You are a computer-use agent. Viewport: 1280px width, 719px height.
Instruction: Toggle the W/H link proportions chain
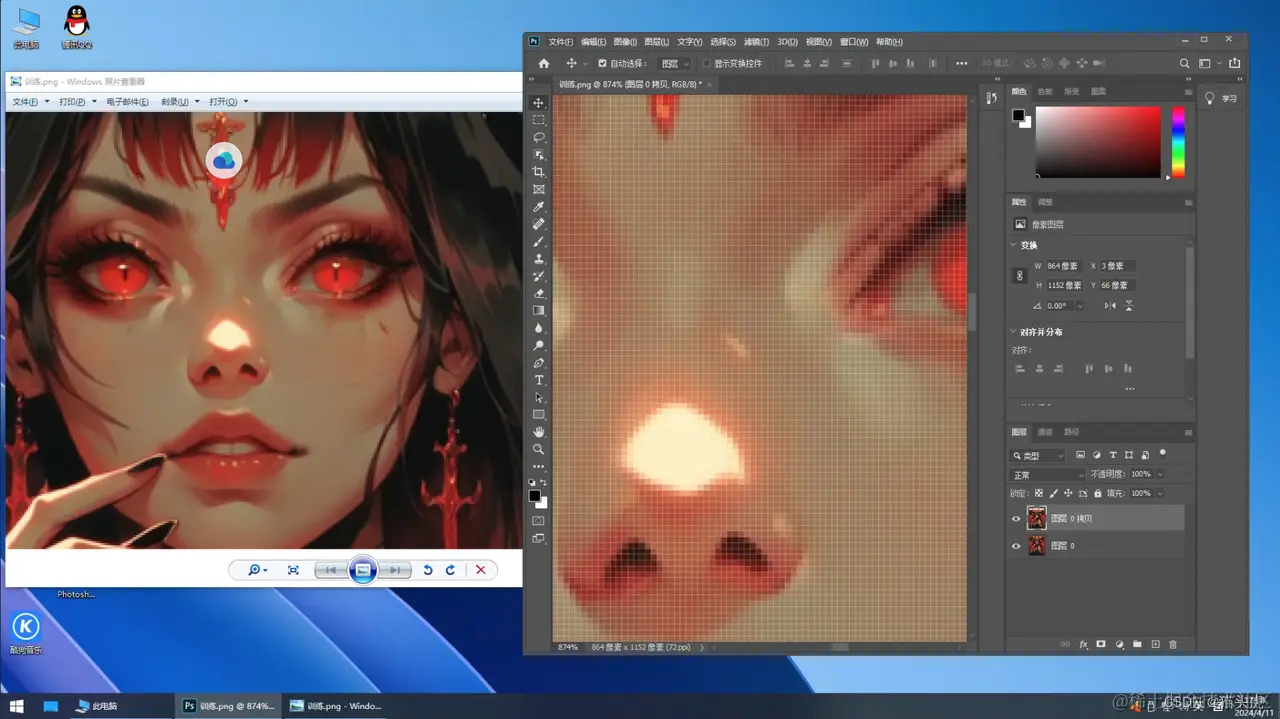point(1020,276)
